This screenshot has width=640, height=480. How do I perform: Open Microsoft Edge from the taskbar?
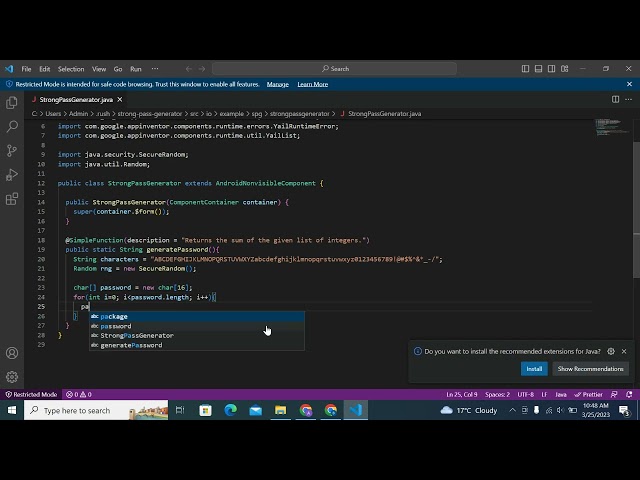point(230,410)
